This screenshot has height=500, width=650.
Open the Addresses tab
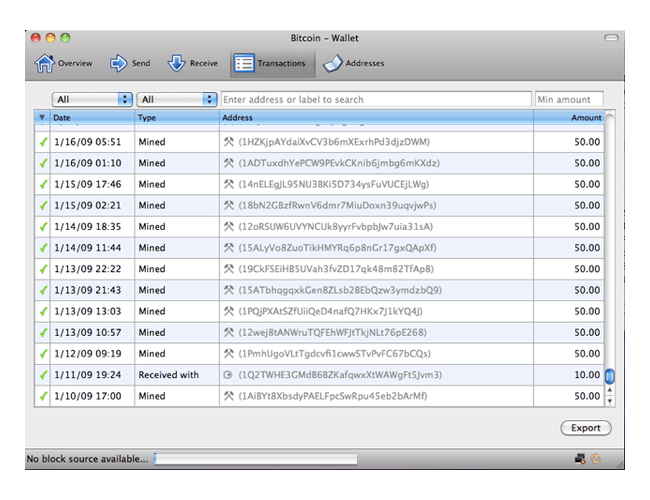[x=354, y=63]
